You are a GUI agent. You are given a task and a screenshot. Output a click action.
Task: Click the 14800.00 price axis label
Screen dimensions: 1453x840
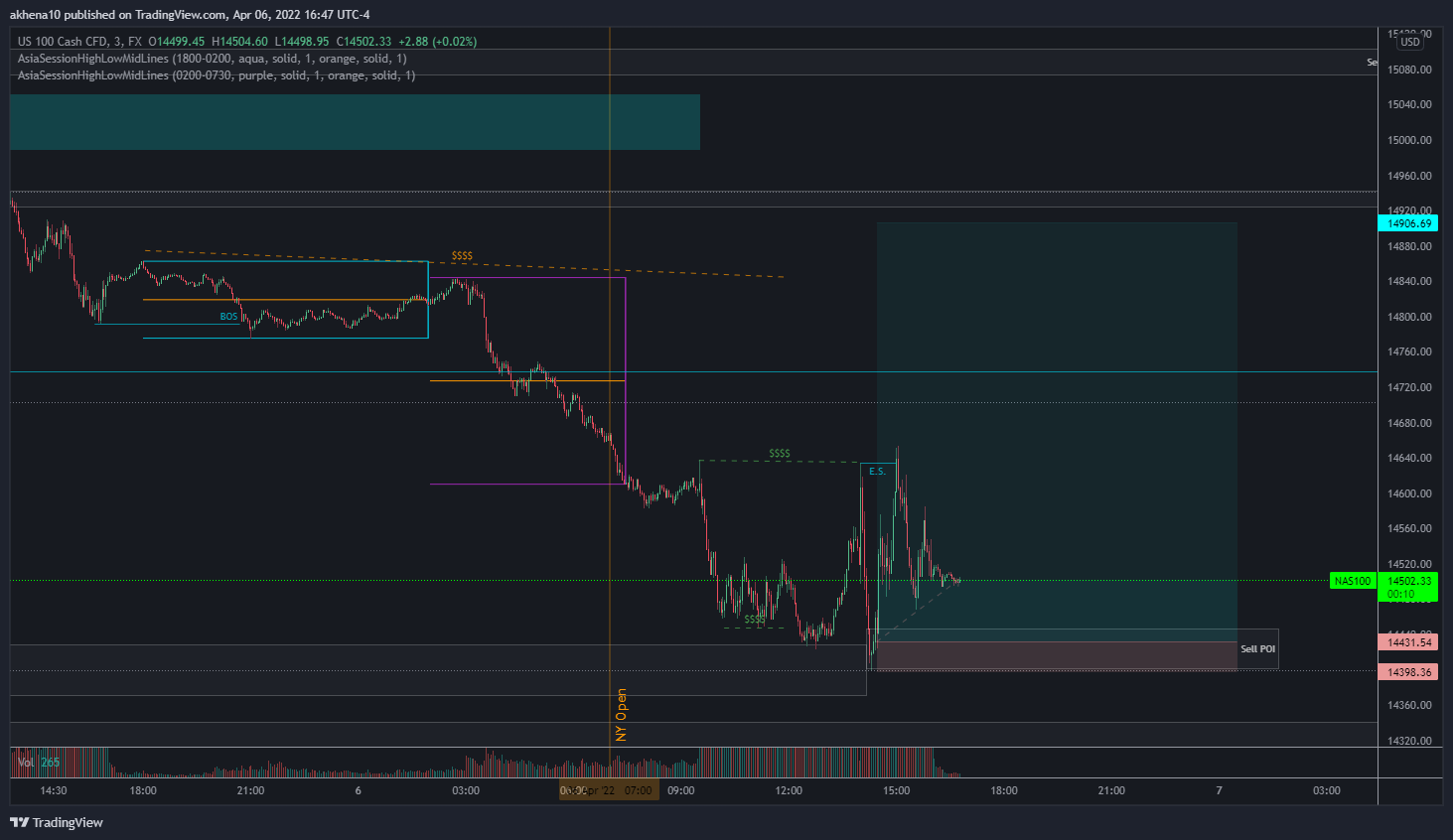[1409, 317]
